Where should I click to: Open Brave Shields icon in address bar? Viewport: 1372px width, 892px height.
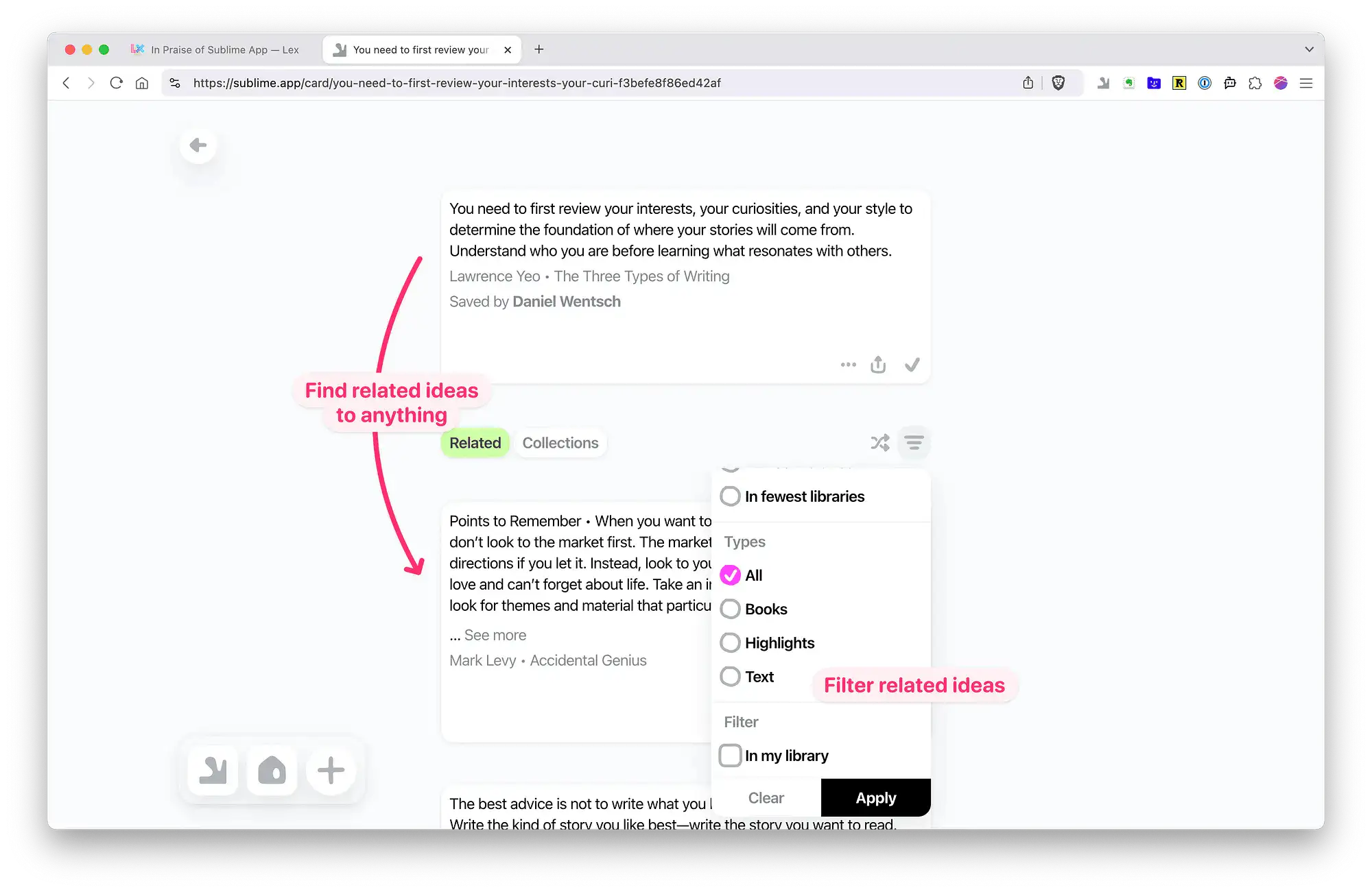pos(1058,83)
